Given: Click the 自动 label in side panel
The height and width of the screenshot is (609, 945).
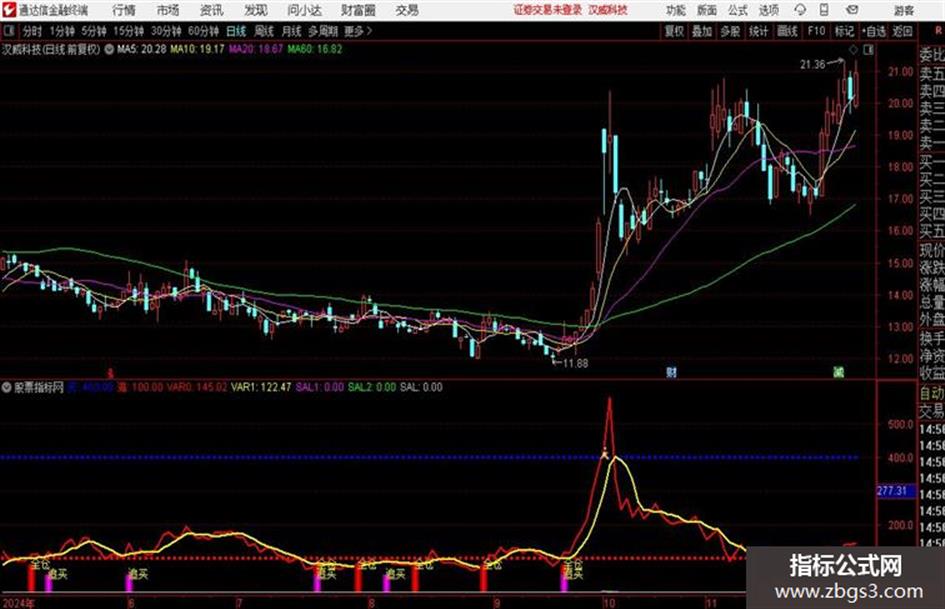Looking at the screenshot, I should tap(932, 393).
